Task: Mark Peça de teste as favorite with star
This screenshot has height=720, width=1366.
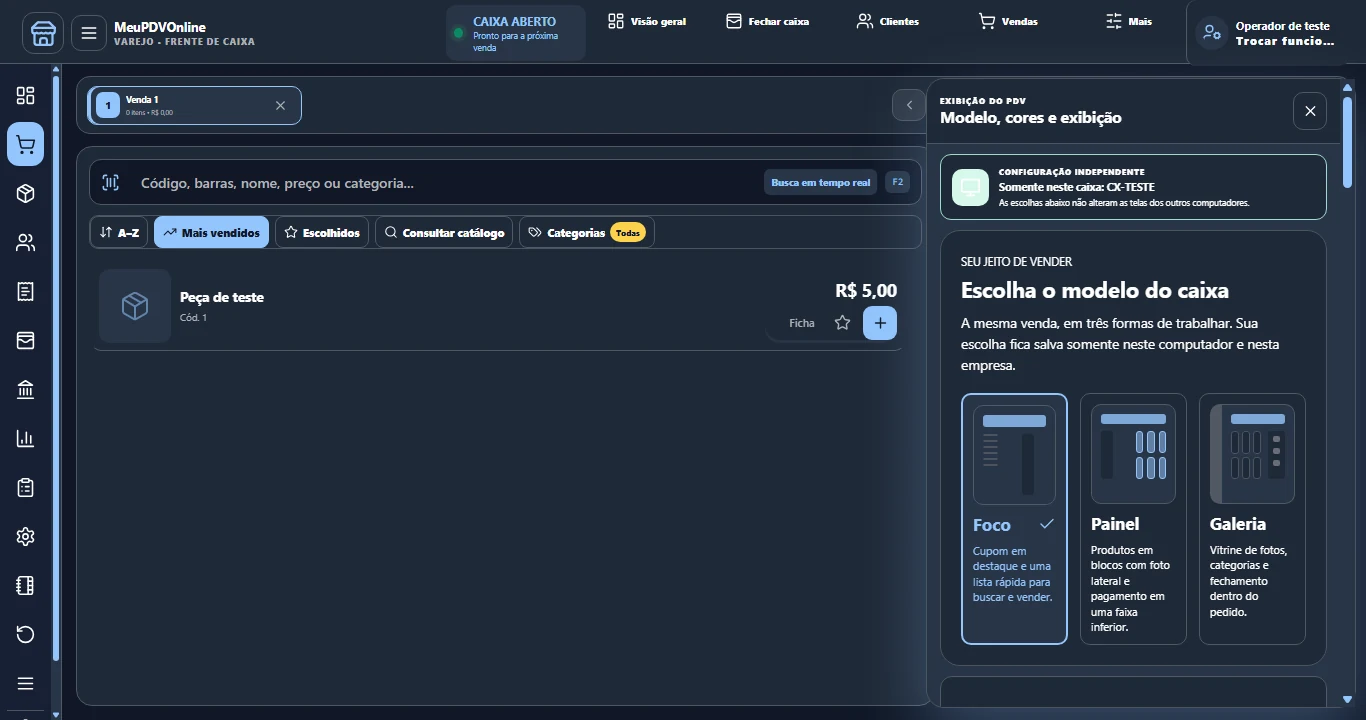Action: click(x=842, y=323)
